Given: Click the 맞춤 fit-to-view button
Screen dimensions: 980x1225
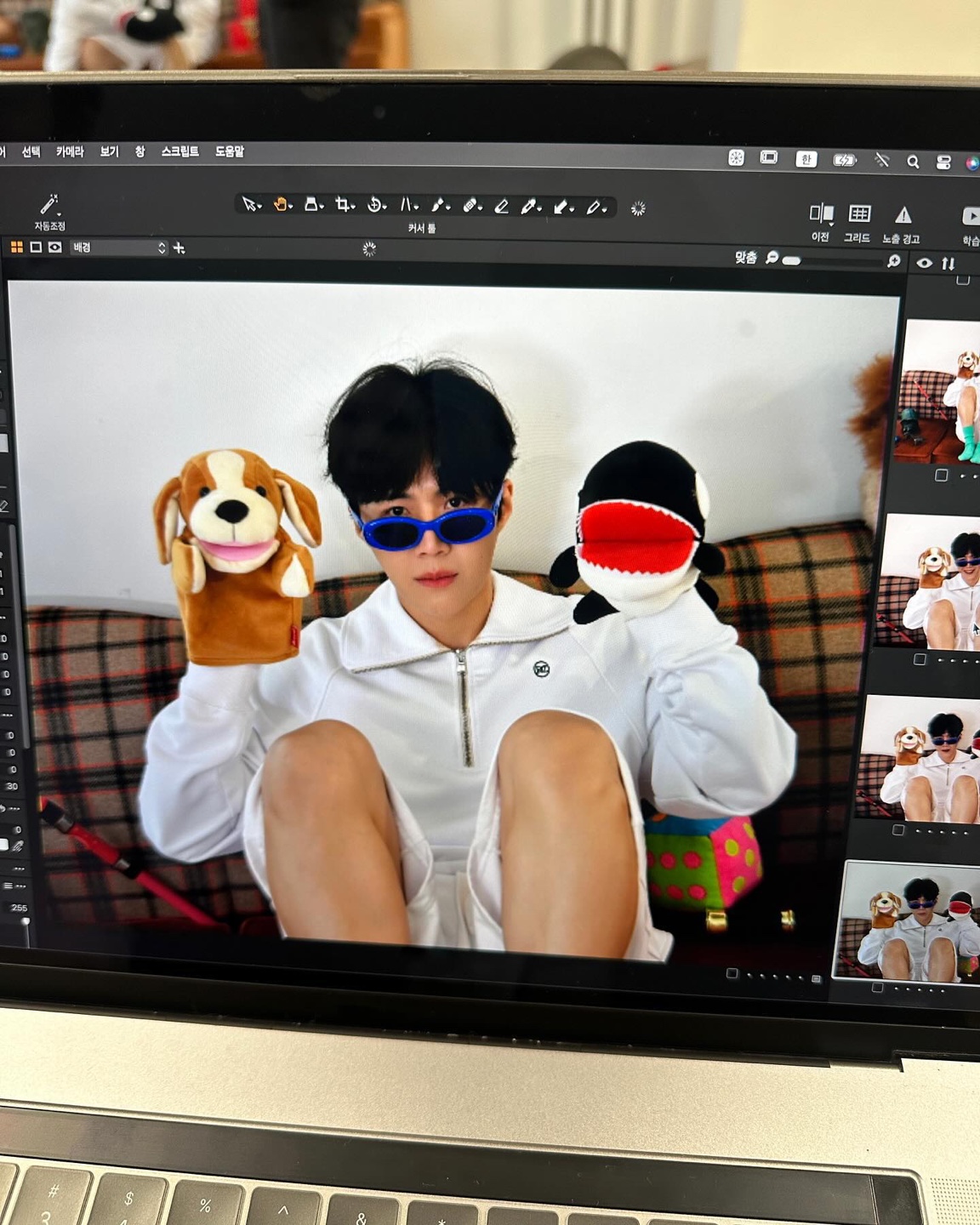Looking at the screenshot, I should (x=745, y=257).
